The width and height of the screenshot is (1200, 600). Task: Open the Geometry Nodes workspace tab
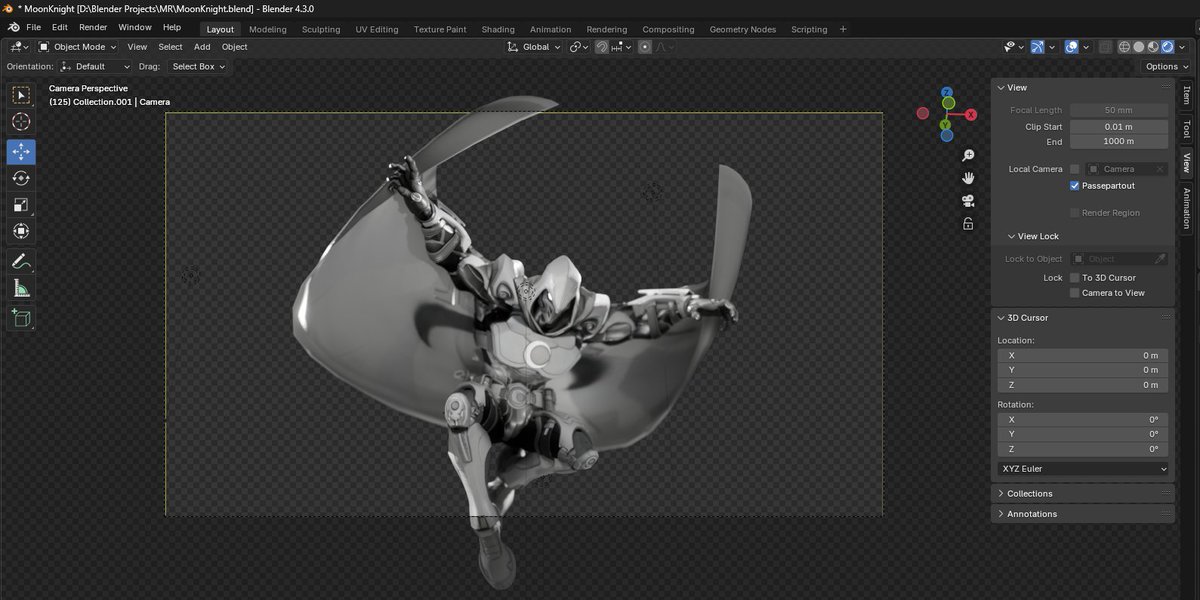[743, 29]
